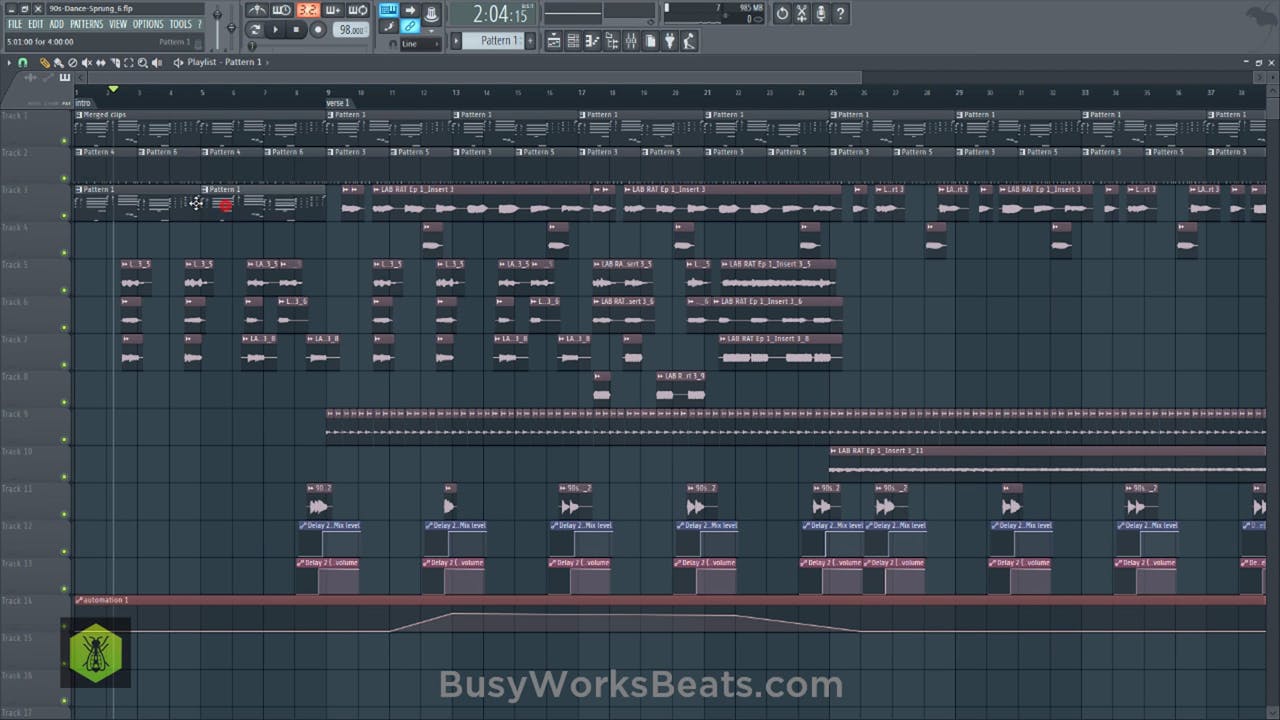Open the PATTERNS menu
Screen dimensions: 1280x720
point(87,23)
